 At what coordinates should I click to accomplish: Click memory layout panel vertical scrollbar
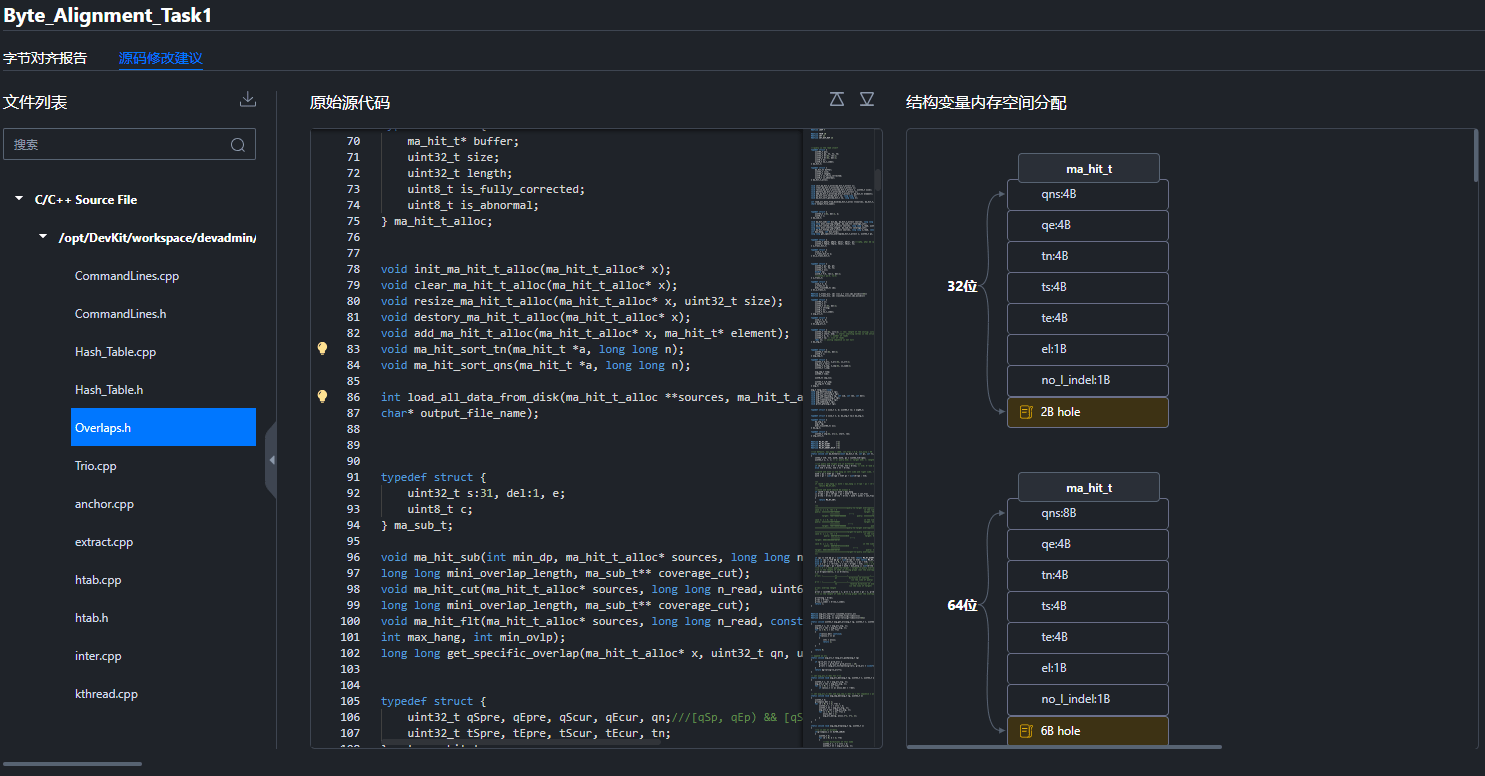point(1476,155)
